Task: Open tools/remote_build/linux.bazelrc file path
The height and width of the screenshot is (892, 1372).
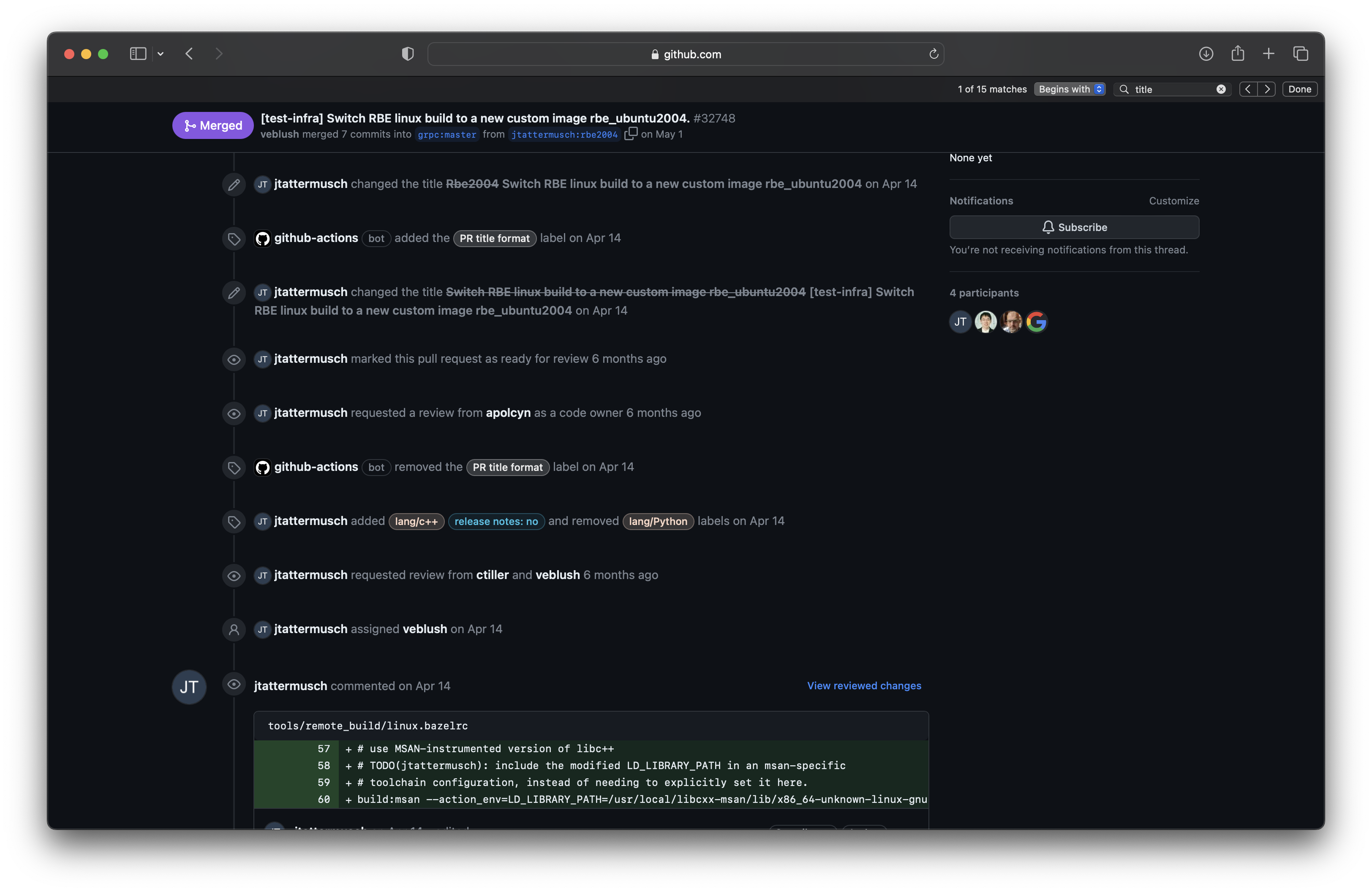Action: (368, 726)
